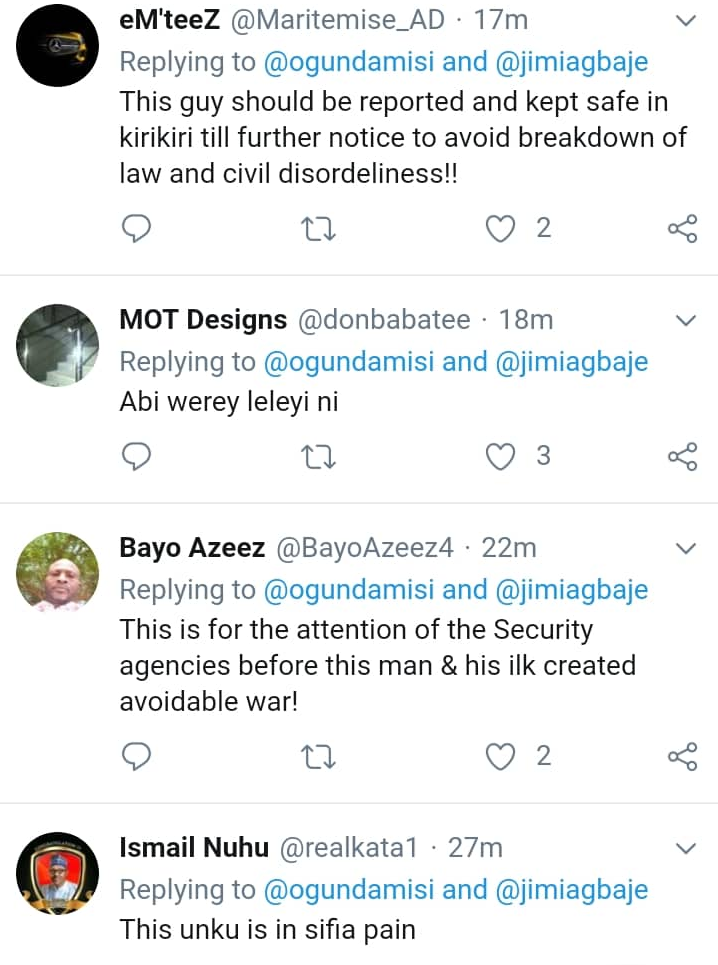Retweet eM'teeZ's kirikiri tweet

(318, 229)
